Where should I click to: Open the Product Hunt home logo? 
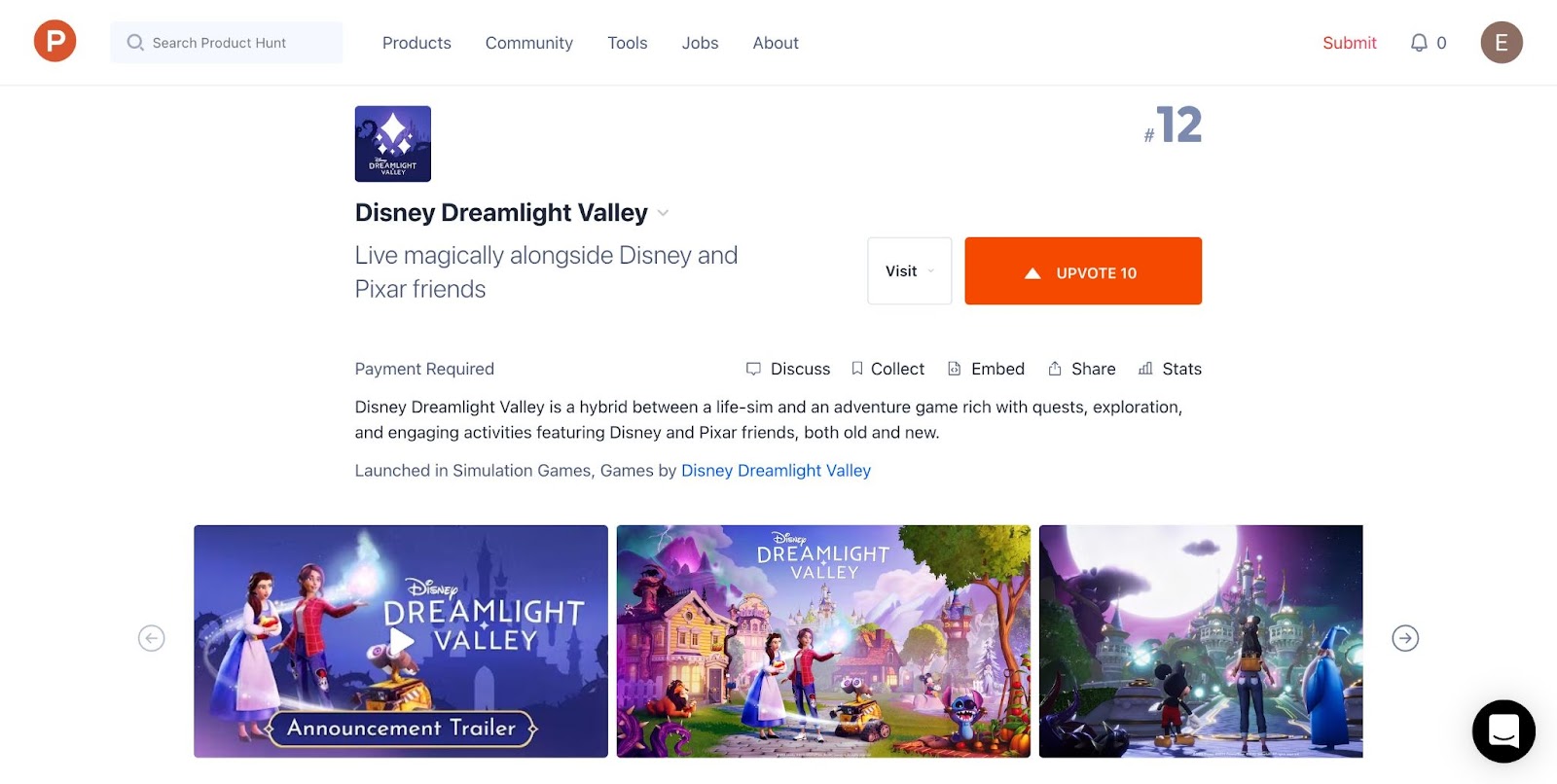click(54, 42)
